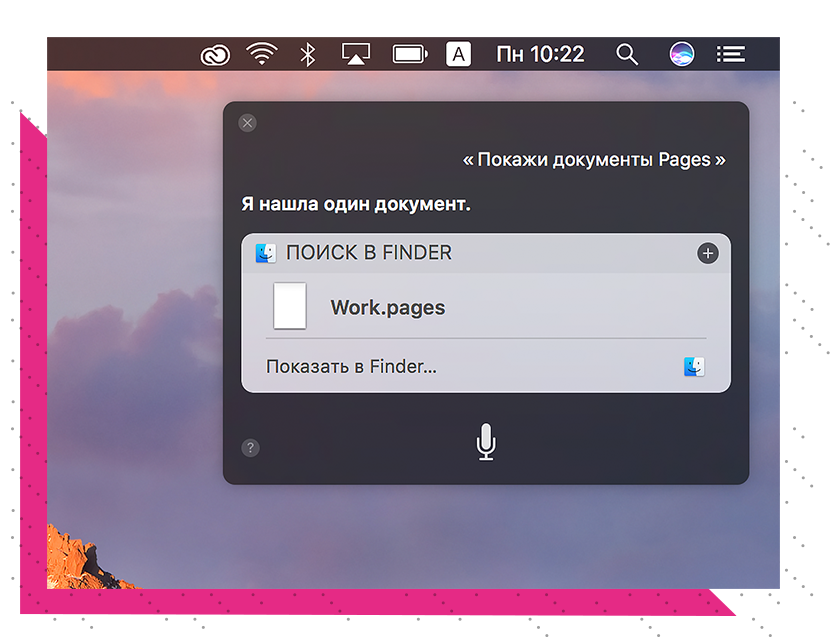Click Finder icon in Показать в Finder row
Screen dimensions: 840x644
pyautogui.click(x=694, y=367)
